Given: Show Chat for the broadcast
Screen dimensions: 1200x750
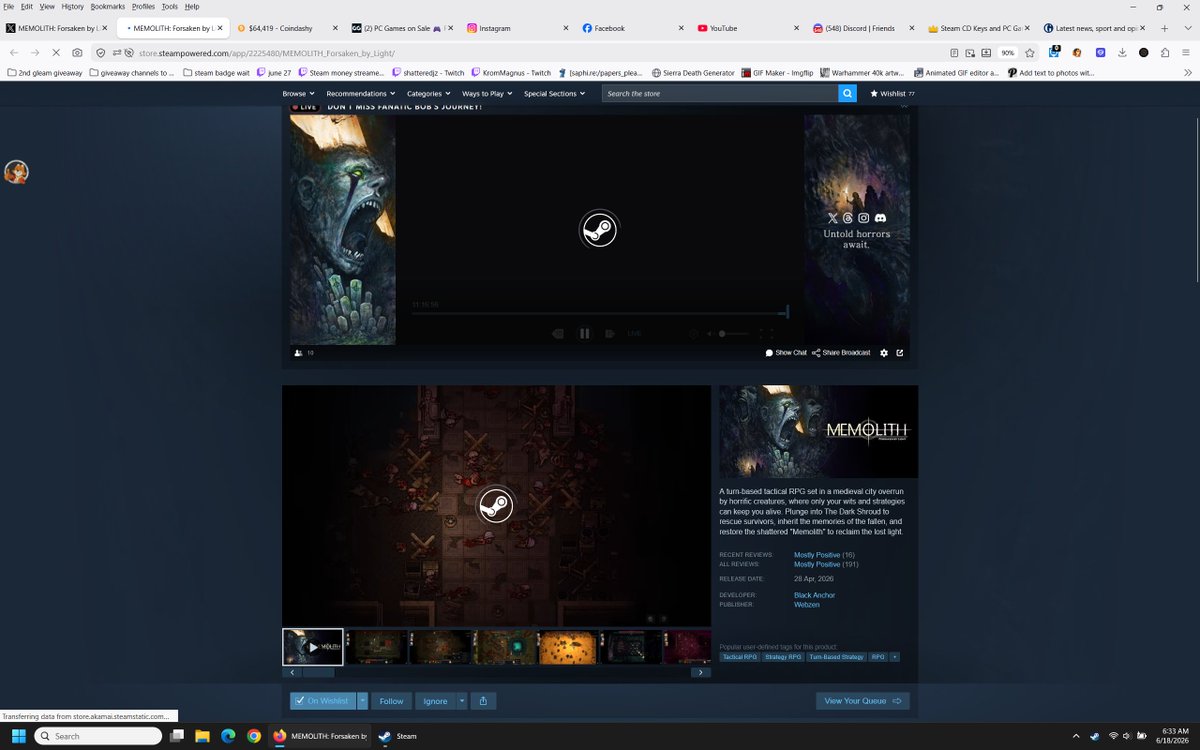Looking at the screenshot, I should (x=786, y=353).
